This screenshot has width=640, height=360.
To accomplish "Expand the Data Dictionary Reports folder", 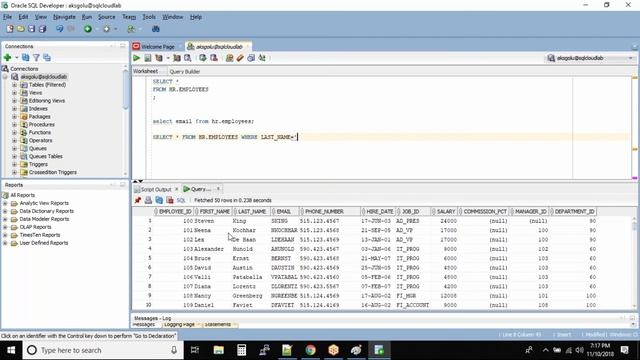I will 5,211.
